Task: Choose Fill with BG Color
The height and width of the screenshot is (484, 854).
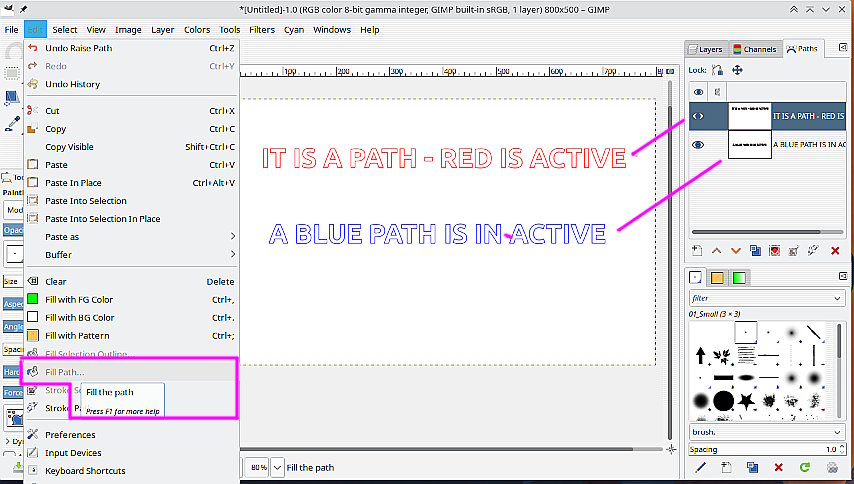Action: coord(132,317)
